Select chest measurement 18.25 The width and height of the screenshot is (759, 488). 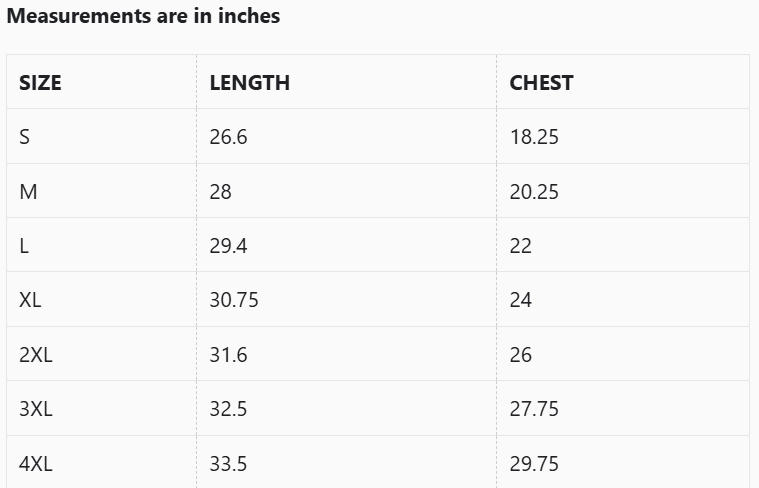(534, 137)
